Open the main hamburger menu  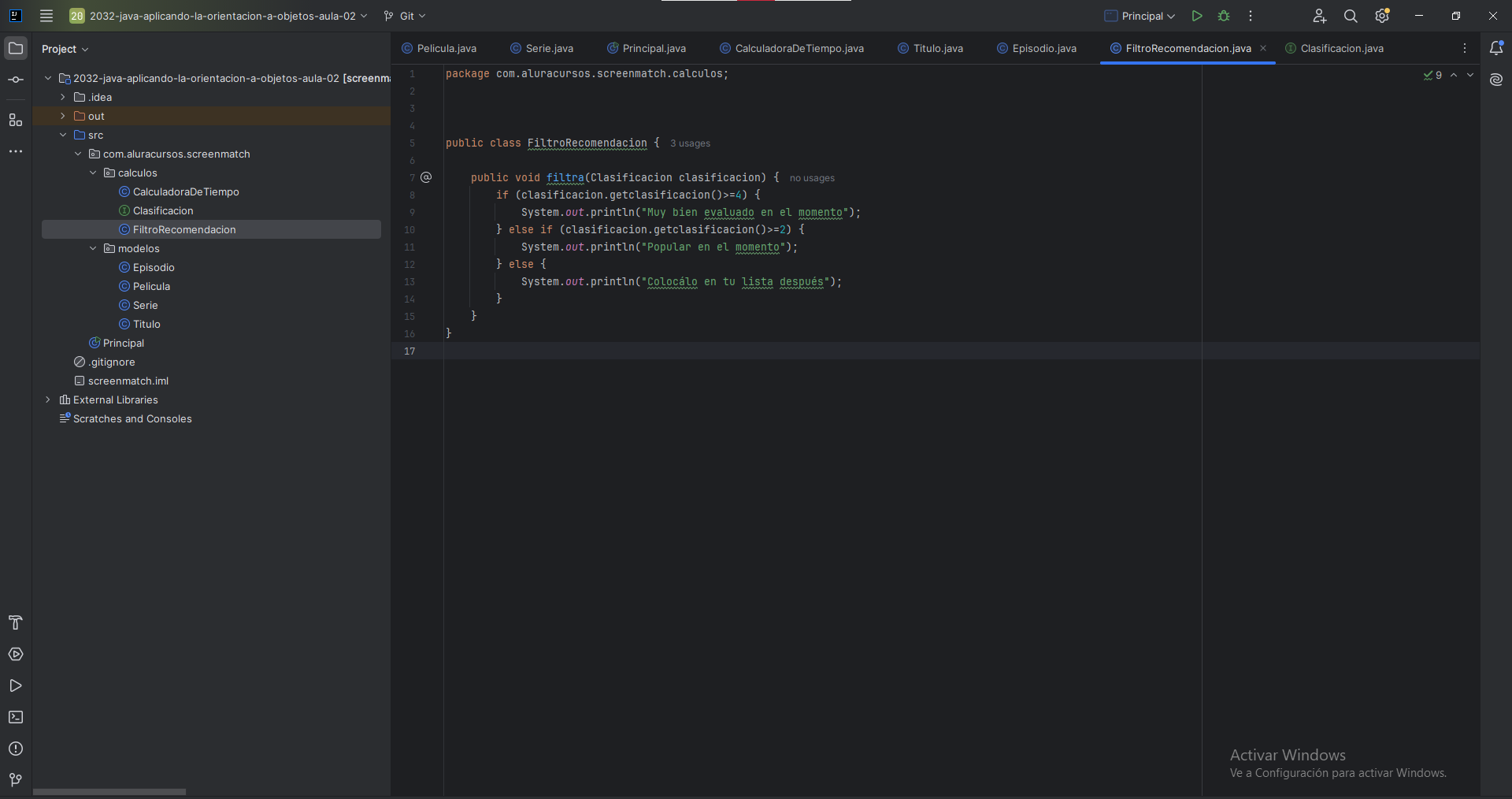coord(46,16)
